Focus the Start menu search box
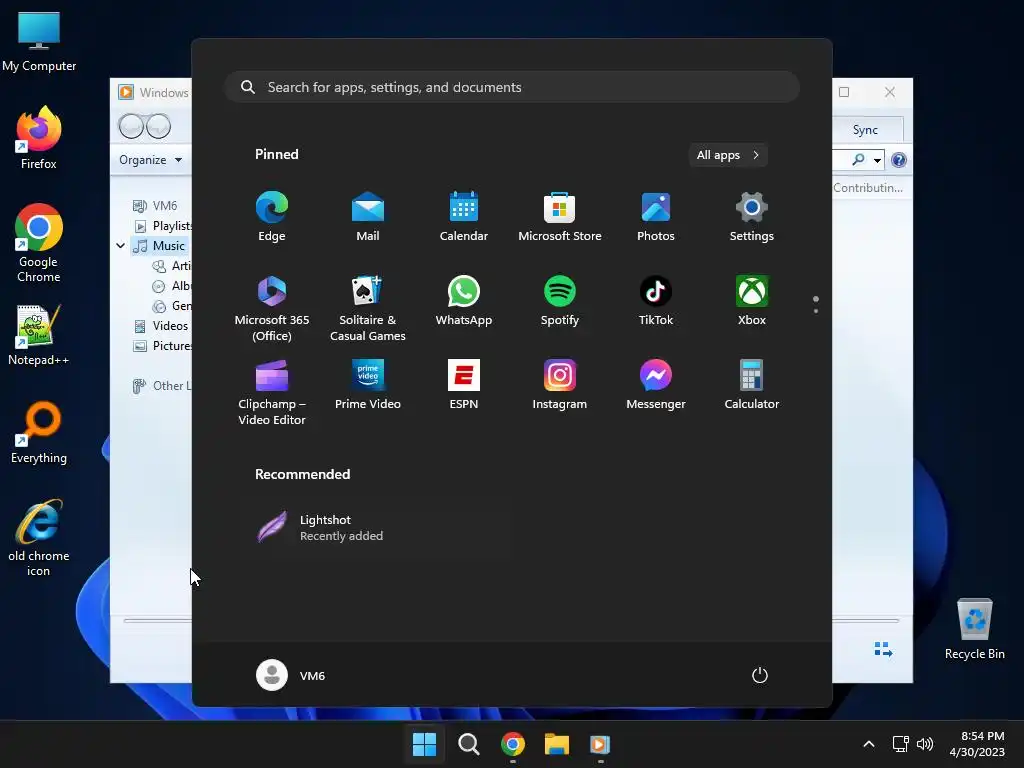 tap(512, 88)
